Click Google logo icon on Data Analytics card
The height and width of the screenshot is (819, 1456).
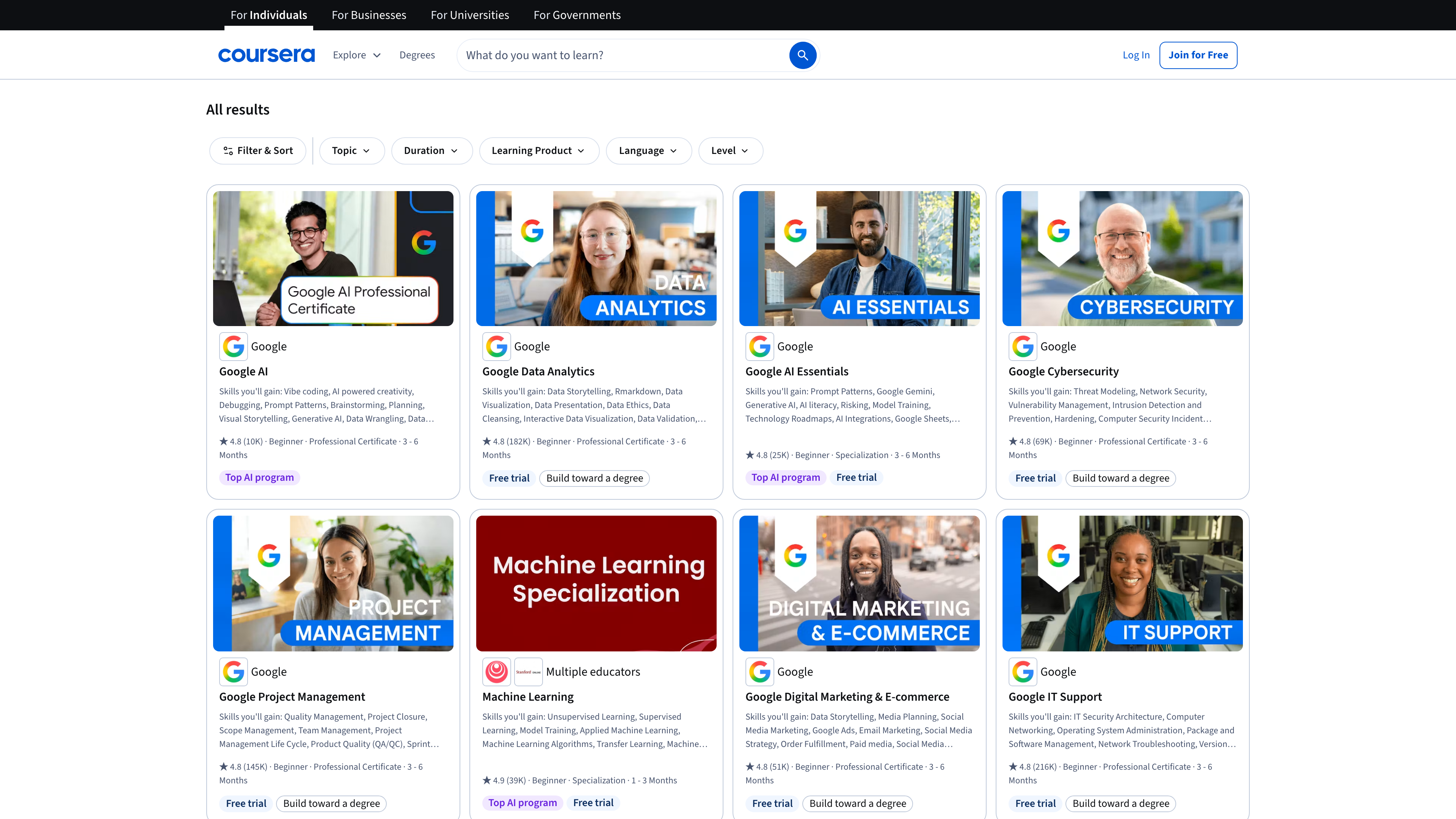496,347
